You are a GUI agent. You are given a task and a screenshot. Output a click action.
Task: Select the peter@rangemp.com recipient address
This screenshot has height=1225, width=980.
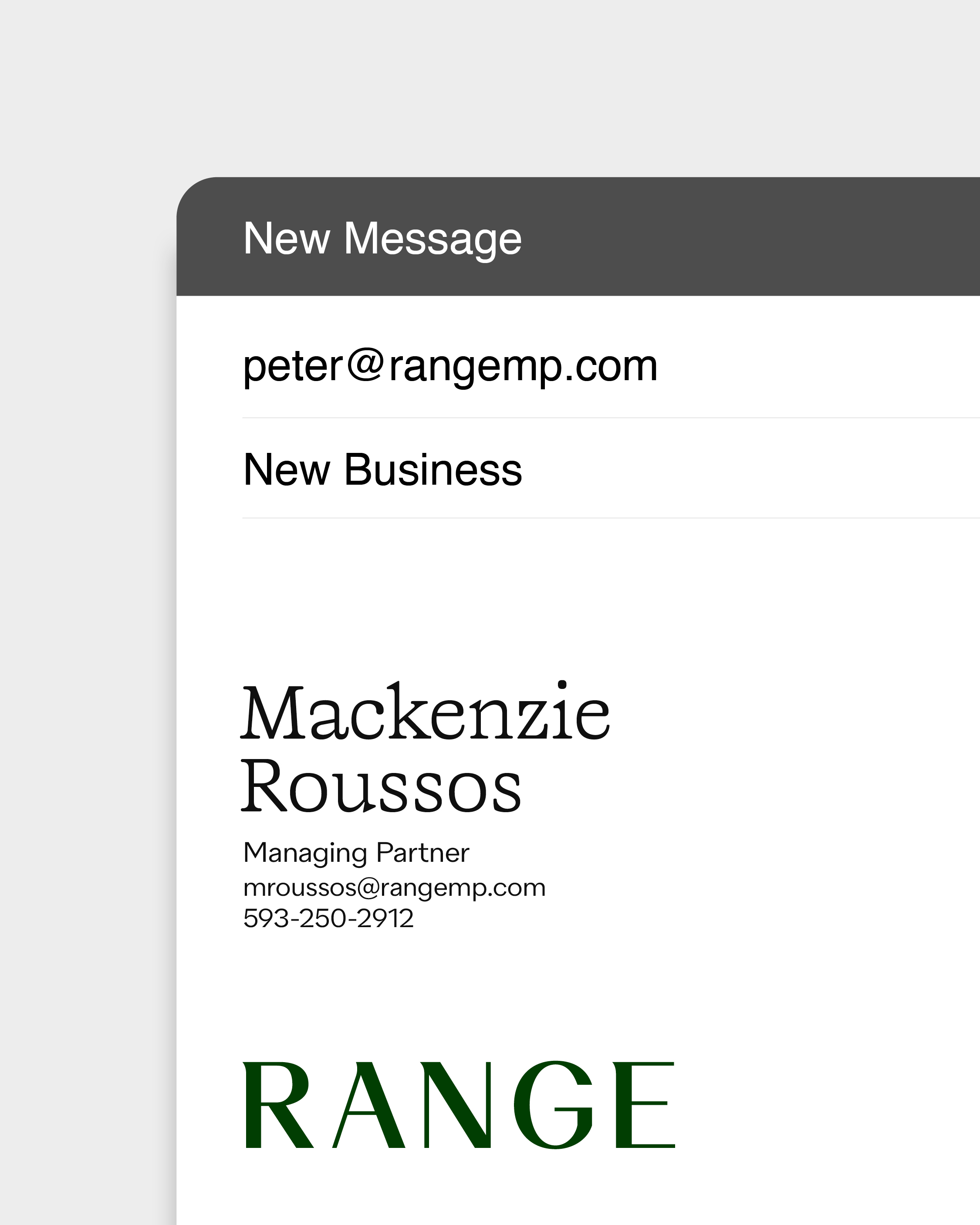tap(449, 366)
